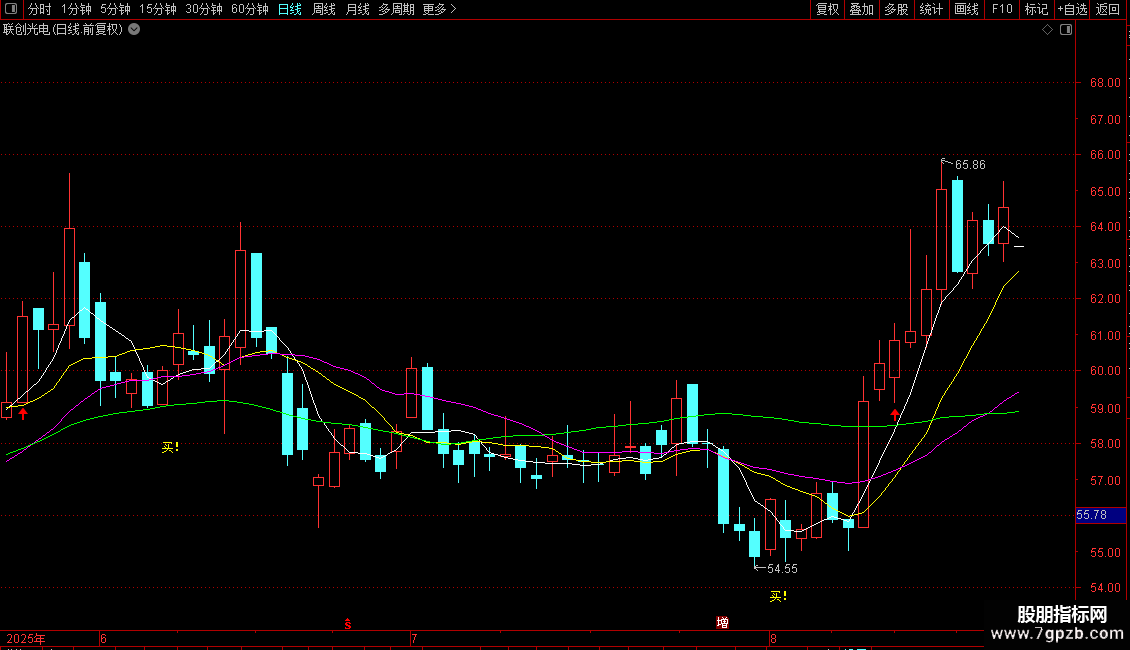Viewport: 1130px width, 650px height.
Task: Click the 65.86 high price label
Action: (970, 165)
